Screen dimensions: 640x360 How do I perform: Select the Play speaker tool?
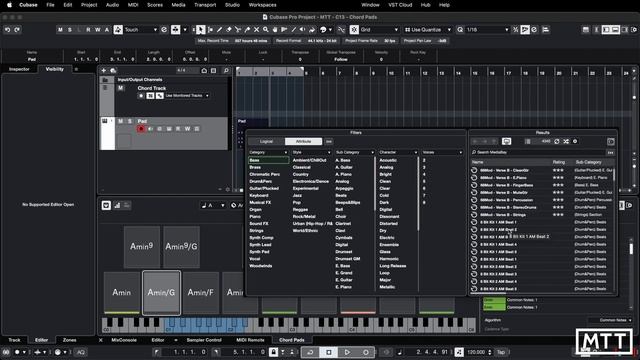click(302, 30)
